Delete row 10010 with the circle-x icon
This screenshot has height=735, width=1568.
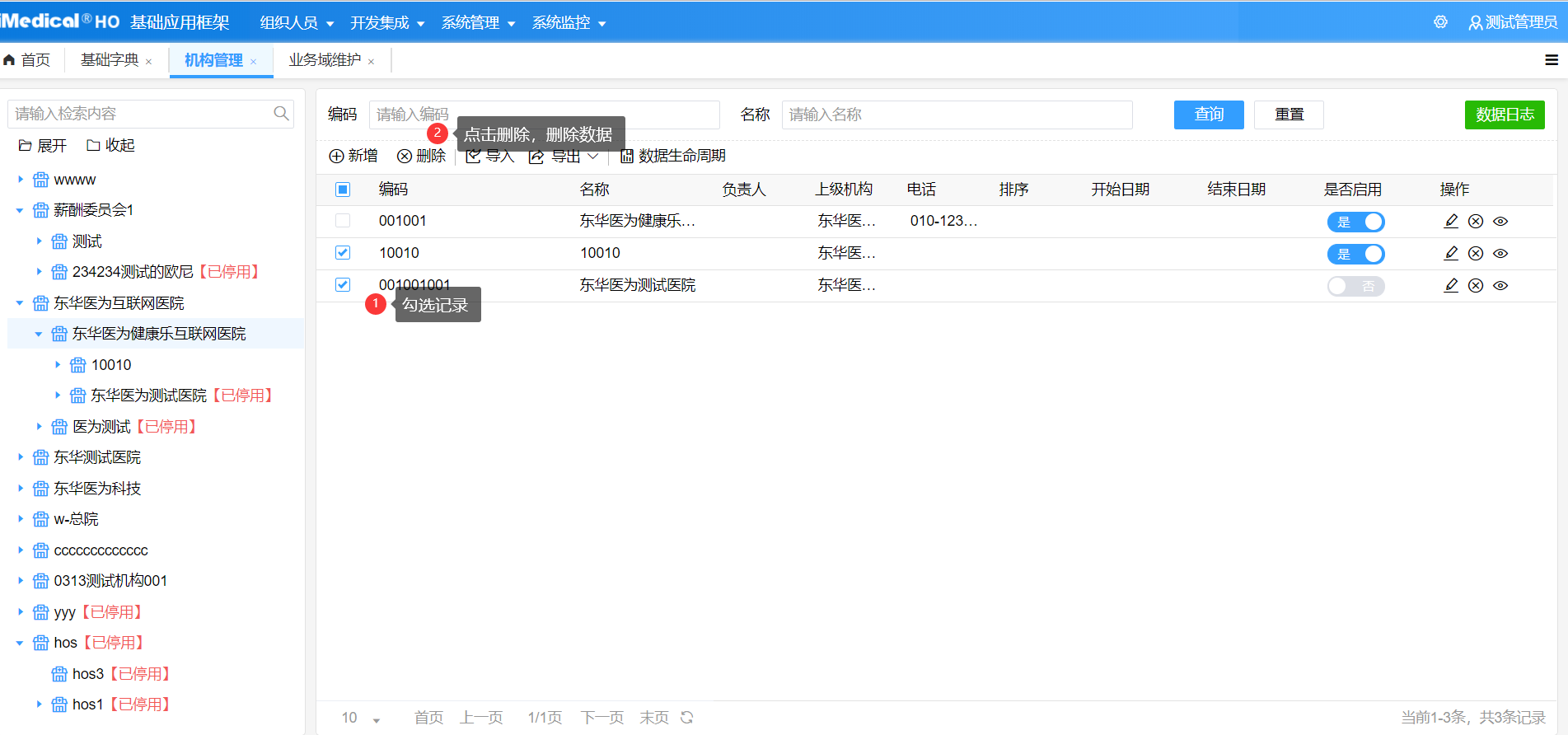tap(1476, 253)
